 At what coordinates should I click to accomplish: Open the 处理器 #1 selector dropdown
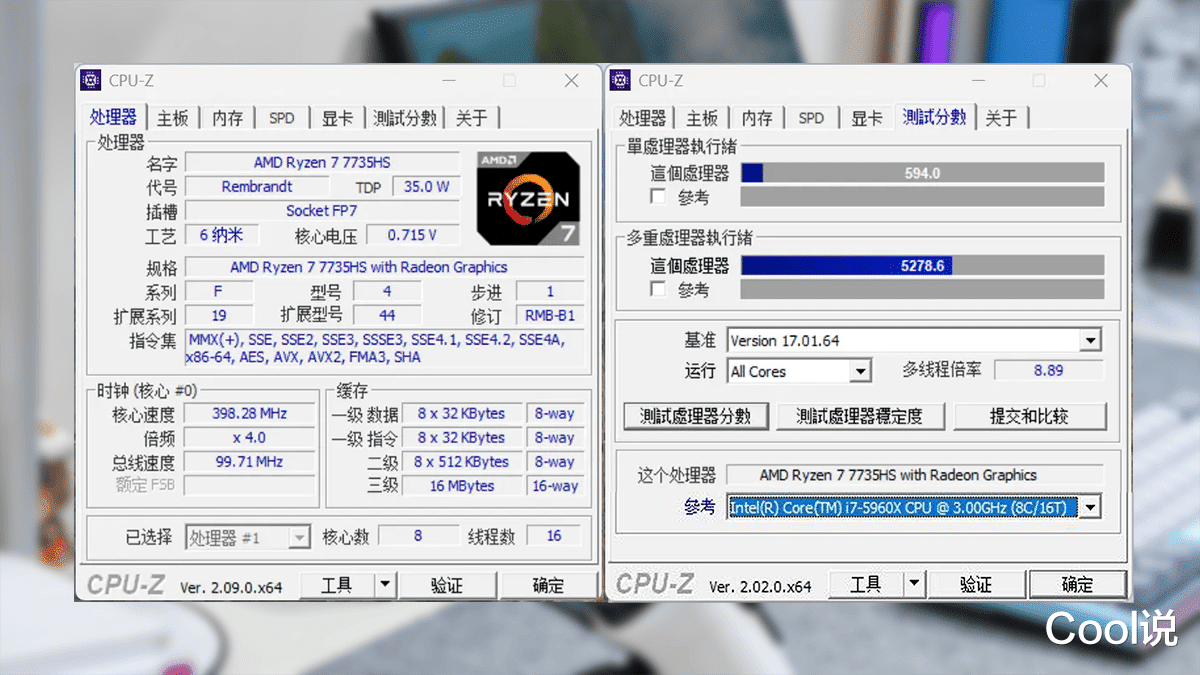[297, 537]
